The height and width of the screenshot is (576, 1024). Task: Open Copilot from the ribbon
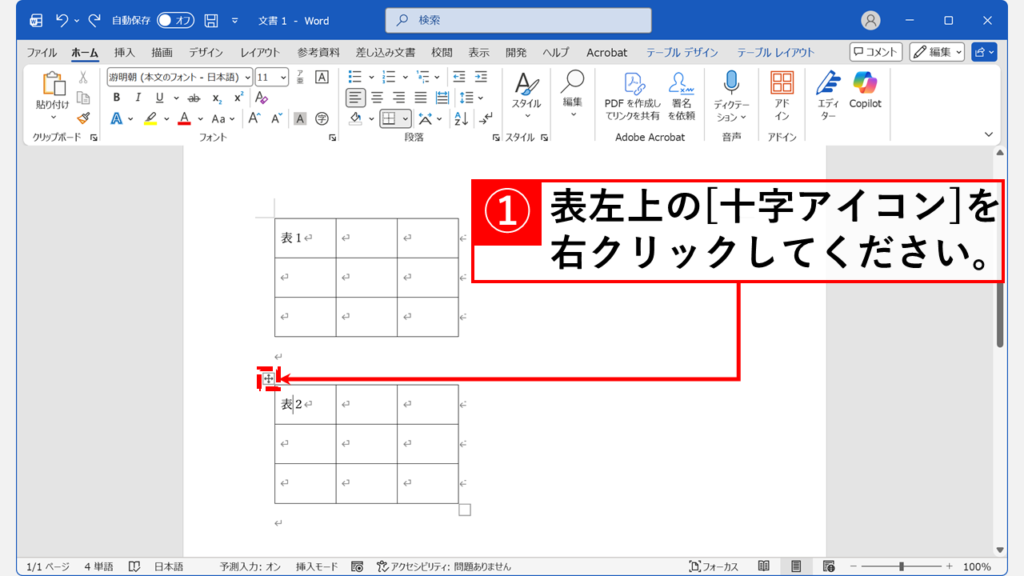point(864,92)
